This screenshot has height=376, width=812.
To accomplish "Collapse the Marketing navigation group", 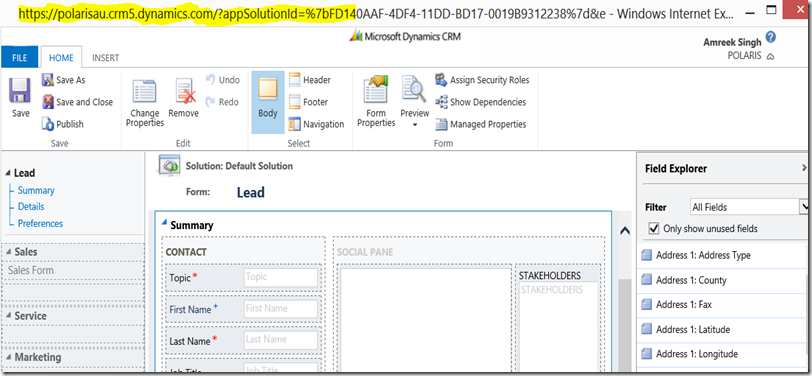I will click(x=8, y=357).
